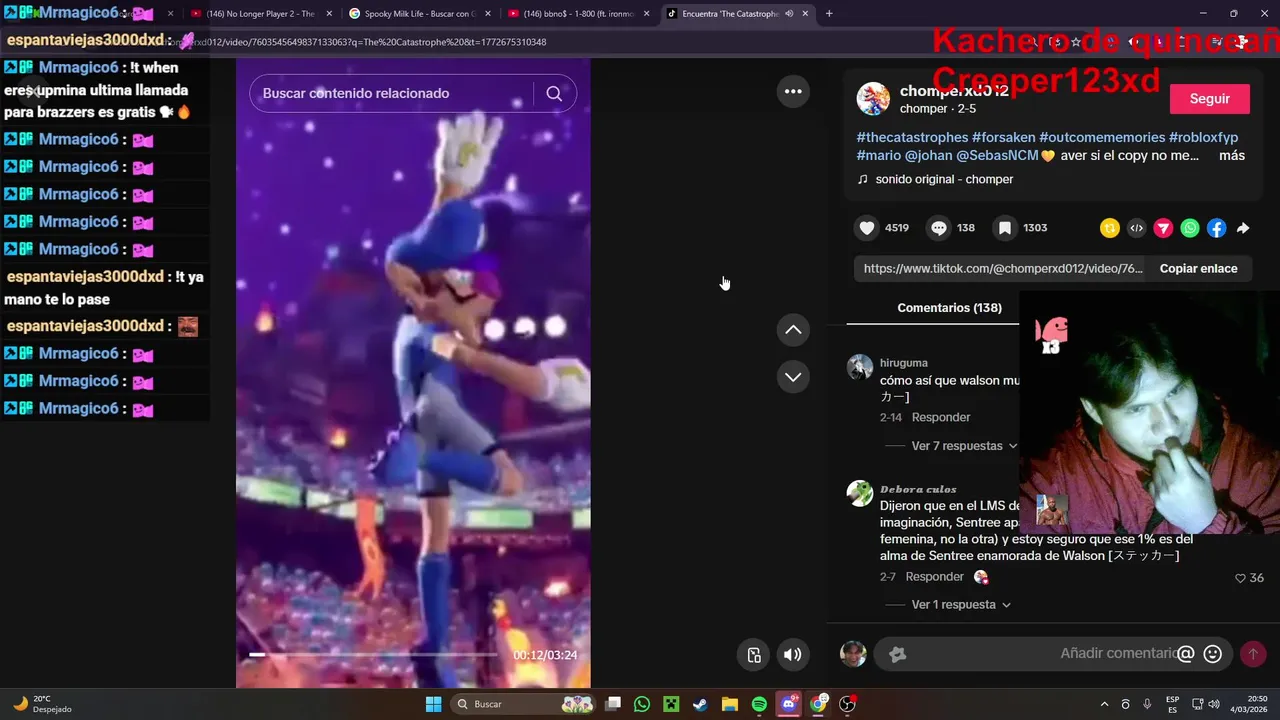Open emoji picker in comment box
The width and height of the screenshot is (1280, 720).
(1213, 654)
